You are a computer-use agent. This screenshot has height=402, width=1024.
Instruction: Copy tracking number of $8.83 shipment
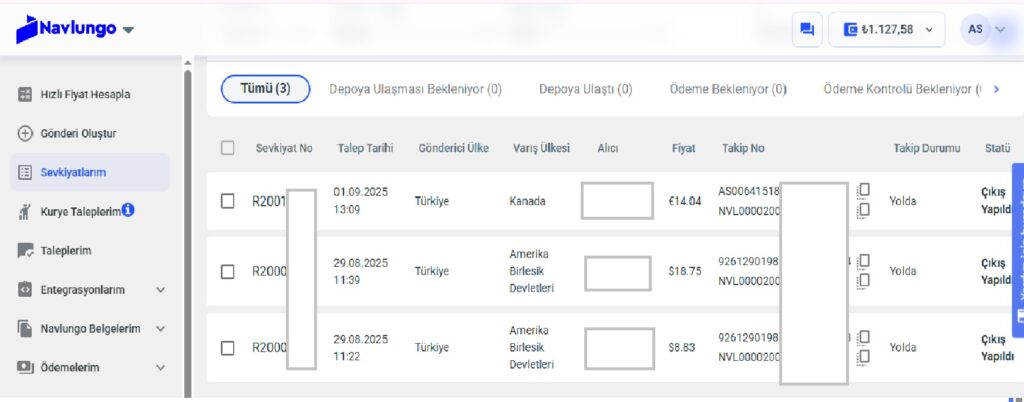(x=864, y=337)
